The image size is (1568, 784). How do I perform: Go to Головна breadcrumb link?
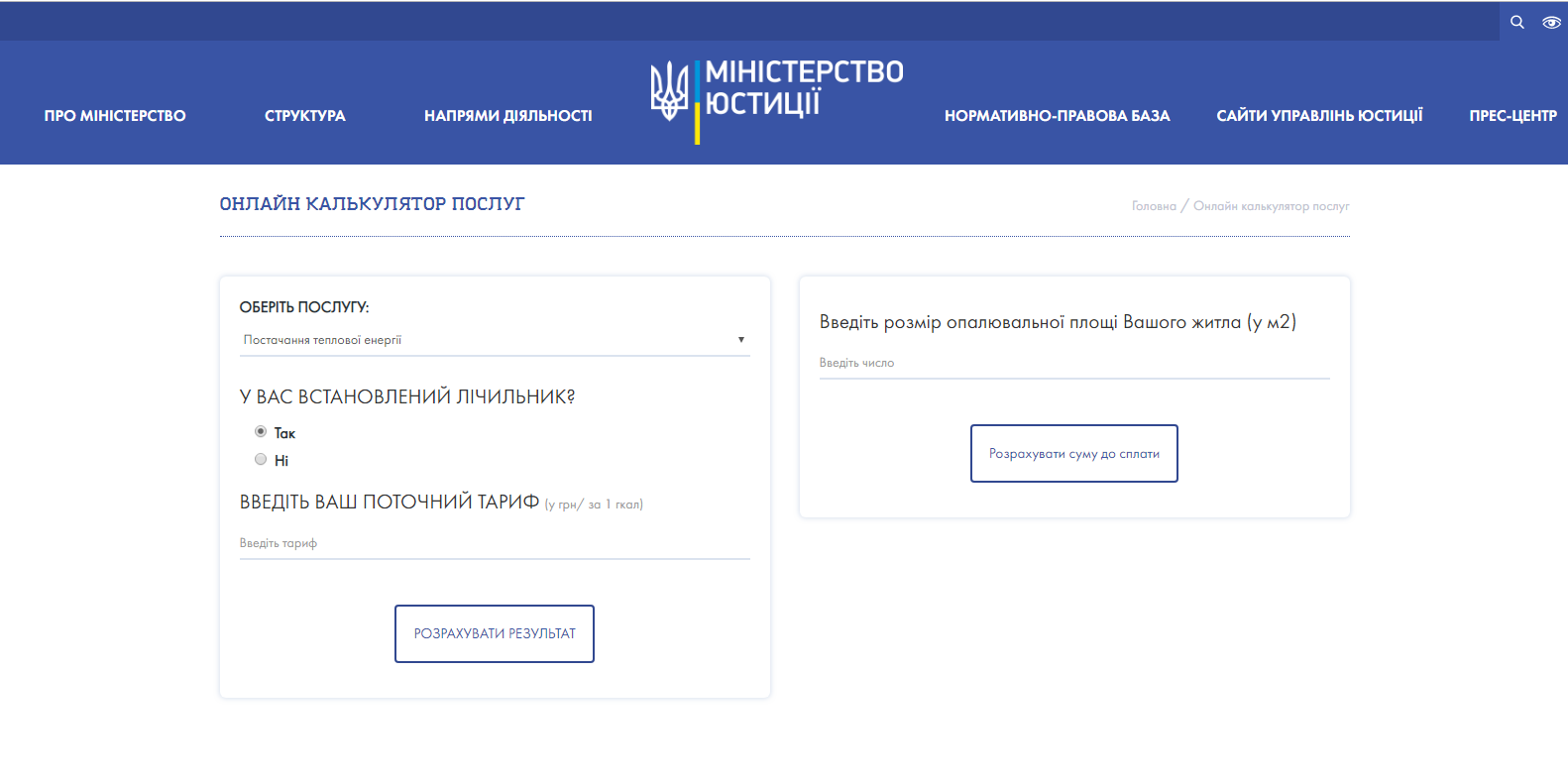[x=1154, y=206]
